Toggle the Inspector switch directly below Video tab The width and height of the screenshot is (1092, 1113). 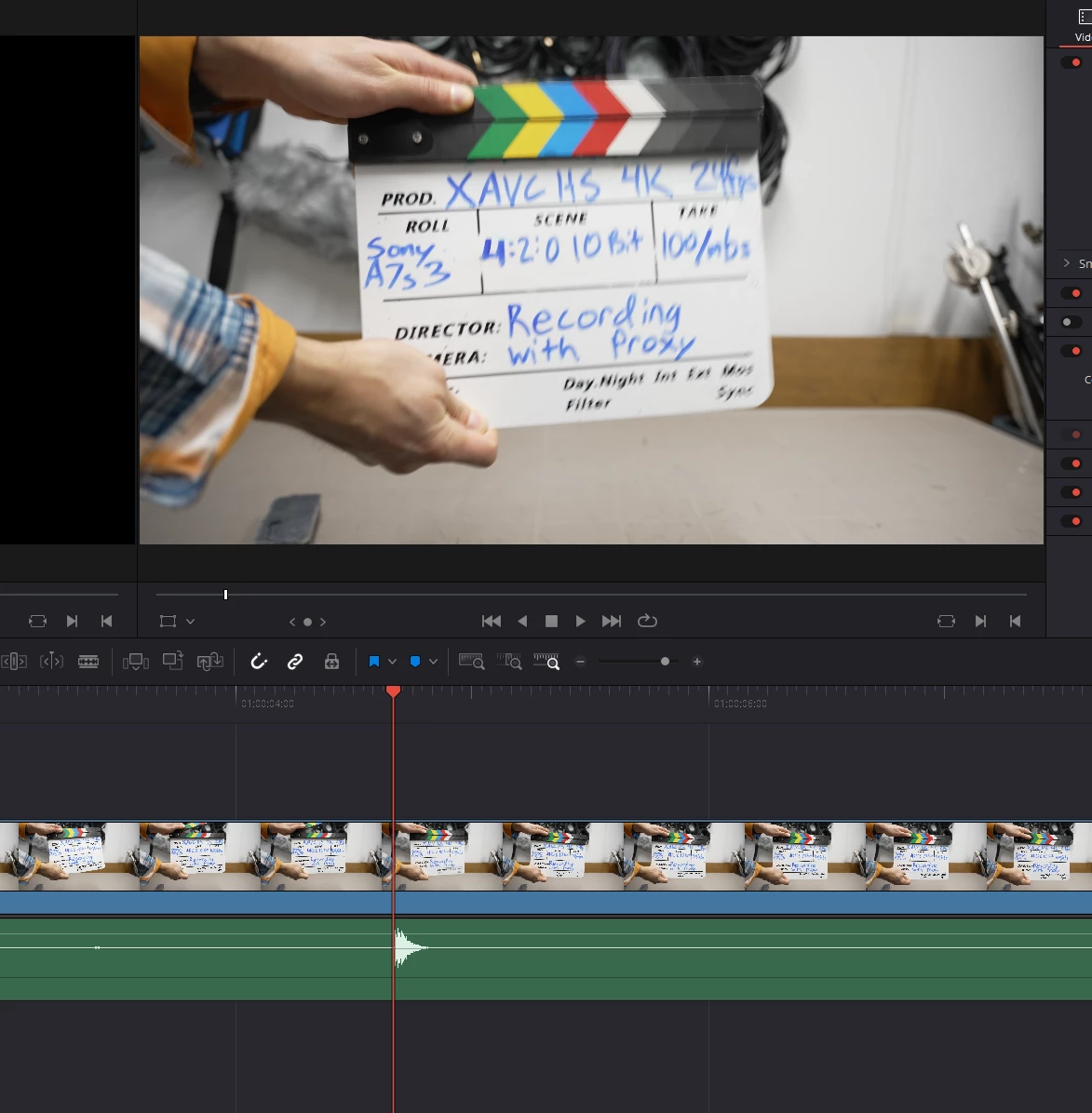(x=1072, y=62)
